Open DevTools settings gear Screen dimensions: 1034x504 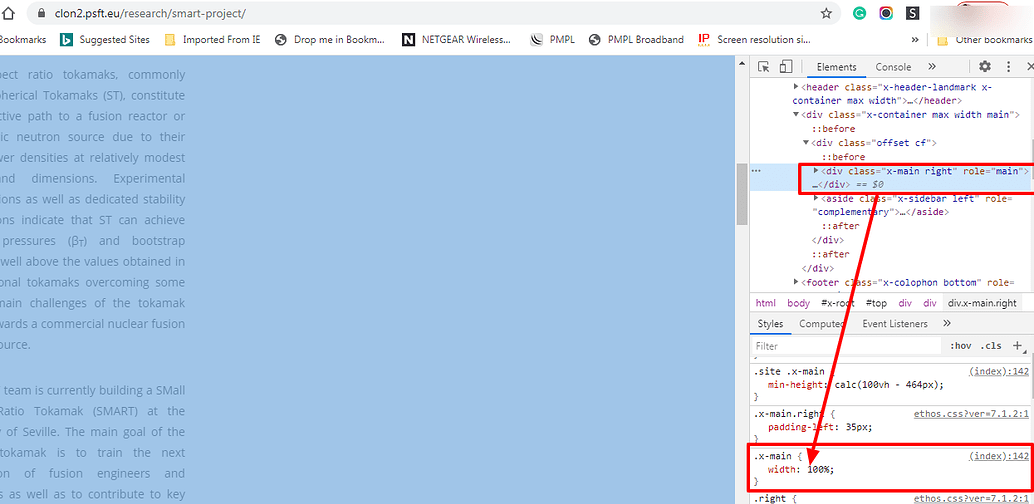[x=985, y=67]
